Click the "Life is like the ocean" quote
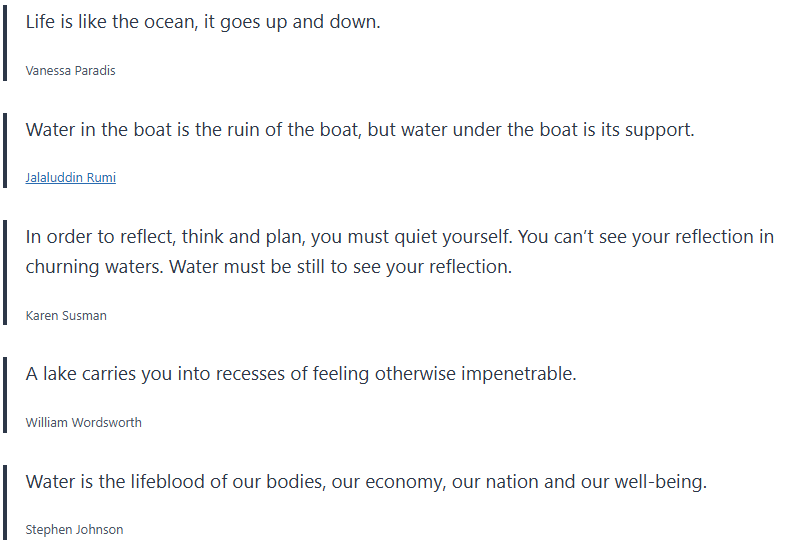Image resolution: width=807 pixels, height=547 pixels. [203, 22]
